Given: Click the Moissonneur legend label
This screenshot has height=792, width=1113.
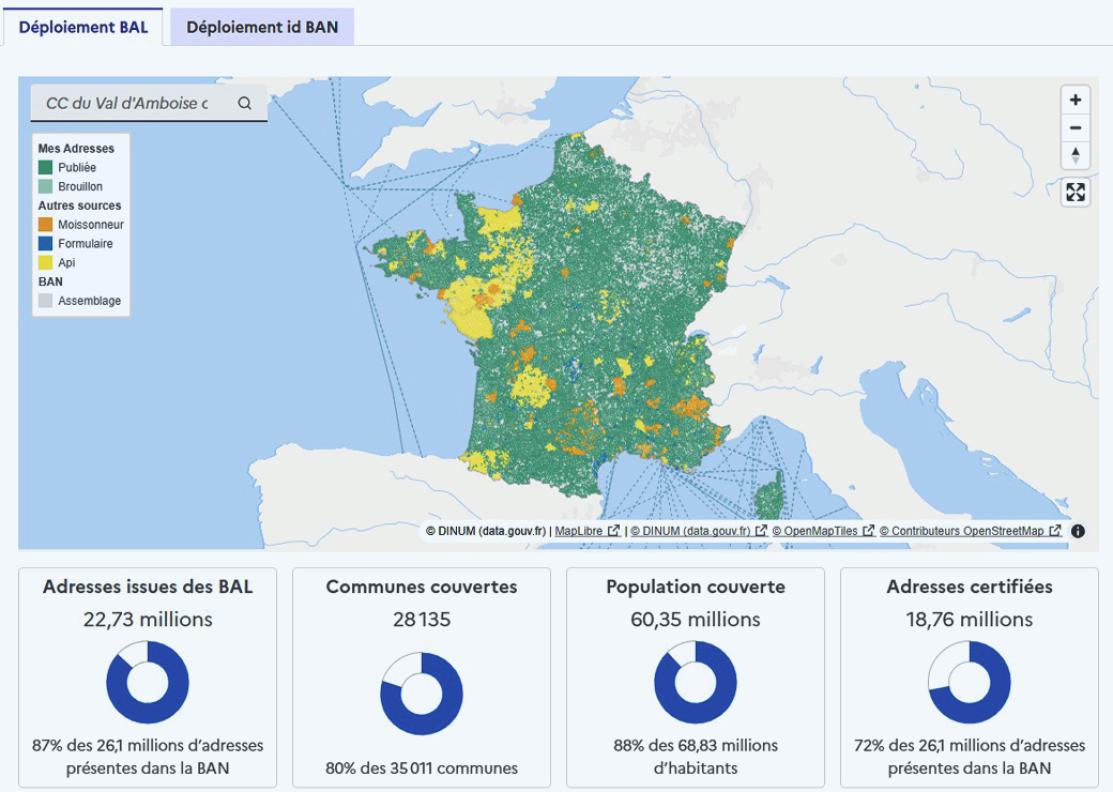Looking at the screenshot, I should click(x=91, y=224).
